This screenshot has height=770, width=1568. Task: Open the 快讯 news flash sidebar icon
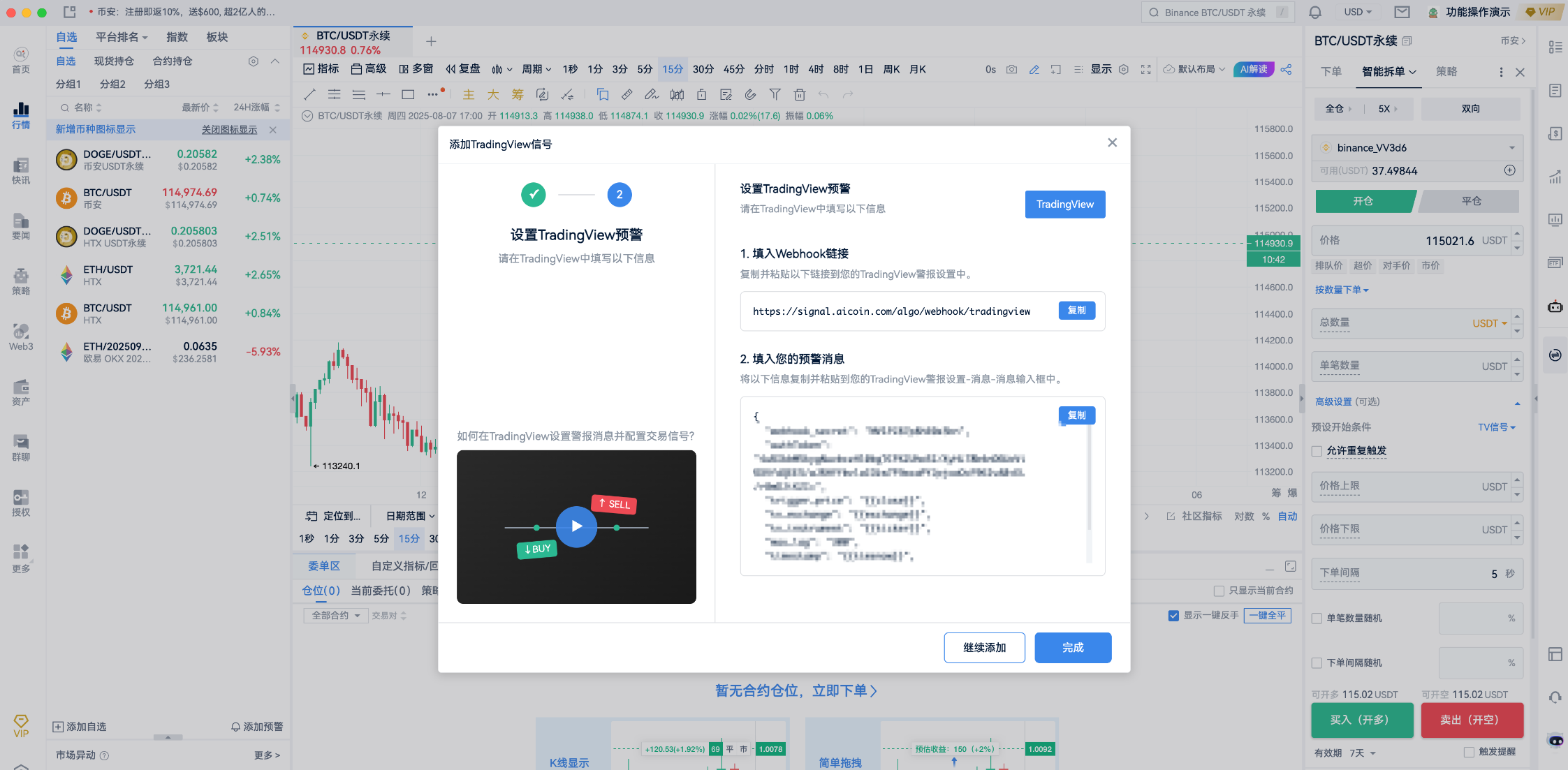tap(21, 171)
